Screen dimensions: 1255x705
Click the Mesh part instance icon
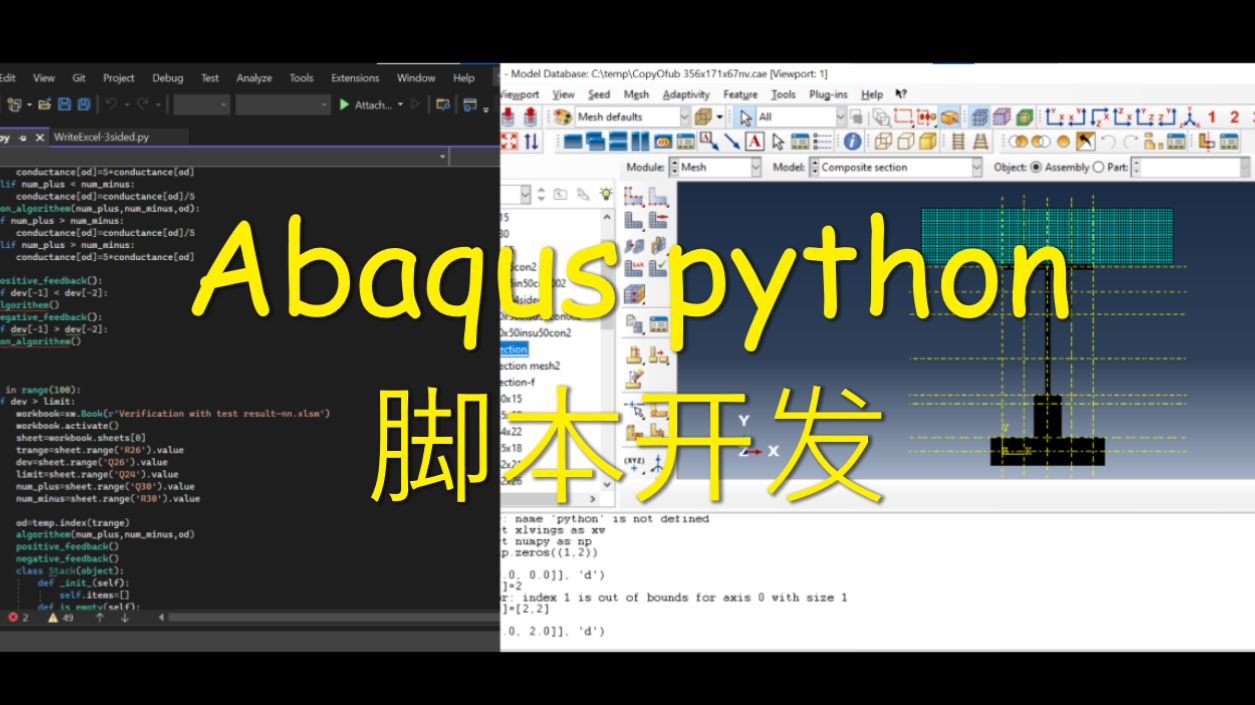pos(634,221)
